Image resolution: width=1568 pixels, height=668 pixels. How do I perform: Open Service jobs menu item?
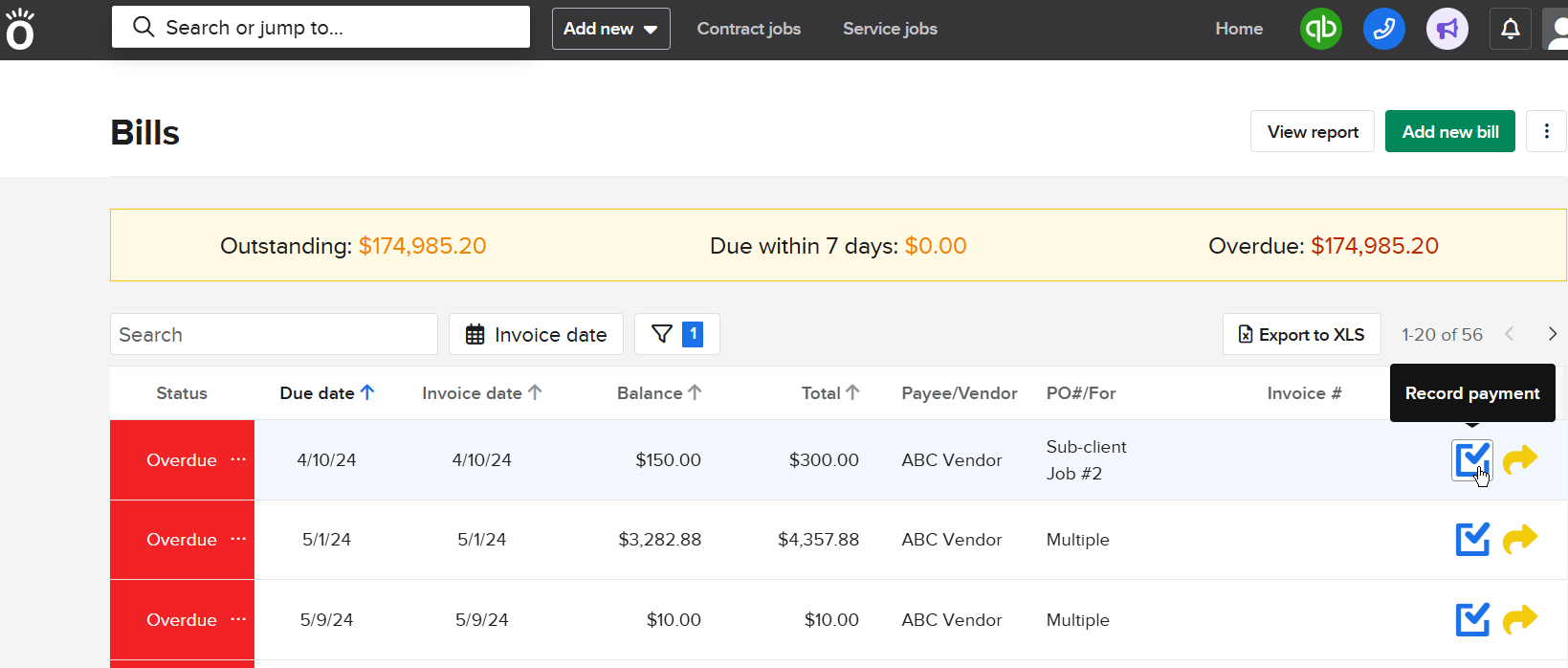coord(890,29)
